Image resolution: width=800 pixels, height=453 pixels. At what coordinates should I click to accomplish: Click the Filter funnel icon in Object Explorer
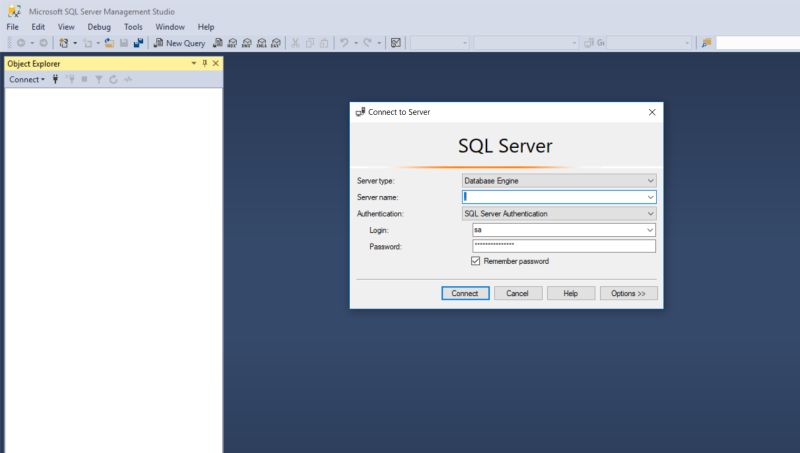click(x=99, y=79)
